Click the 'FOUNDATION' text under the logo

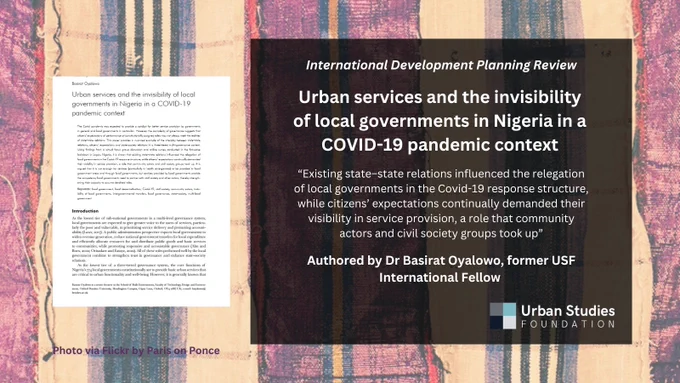coord(568,324)
